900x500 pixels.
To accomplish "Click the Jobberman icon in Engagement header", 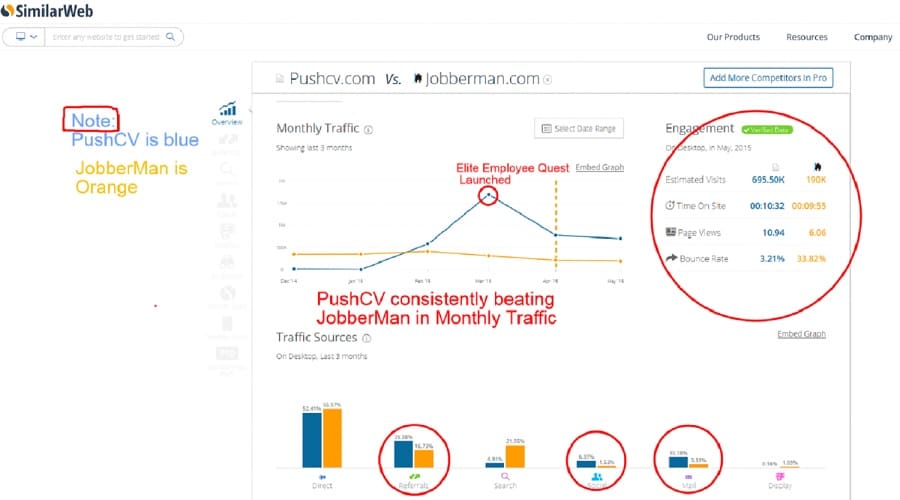I will [x=817, y=167].
